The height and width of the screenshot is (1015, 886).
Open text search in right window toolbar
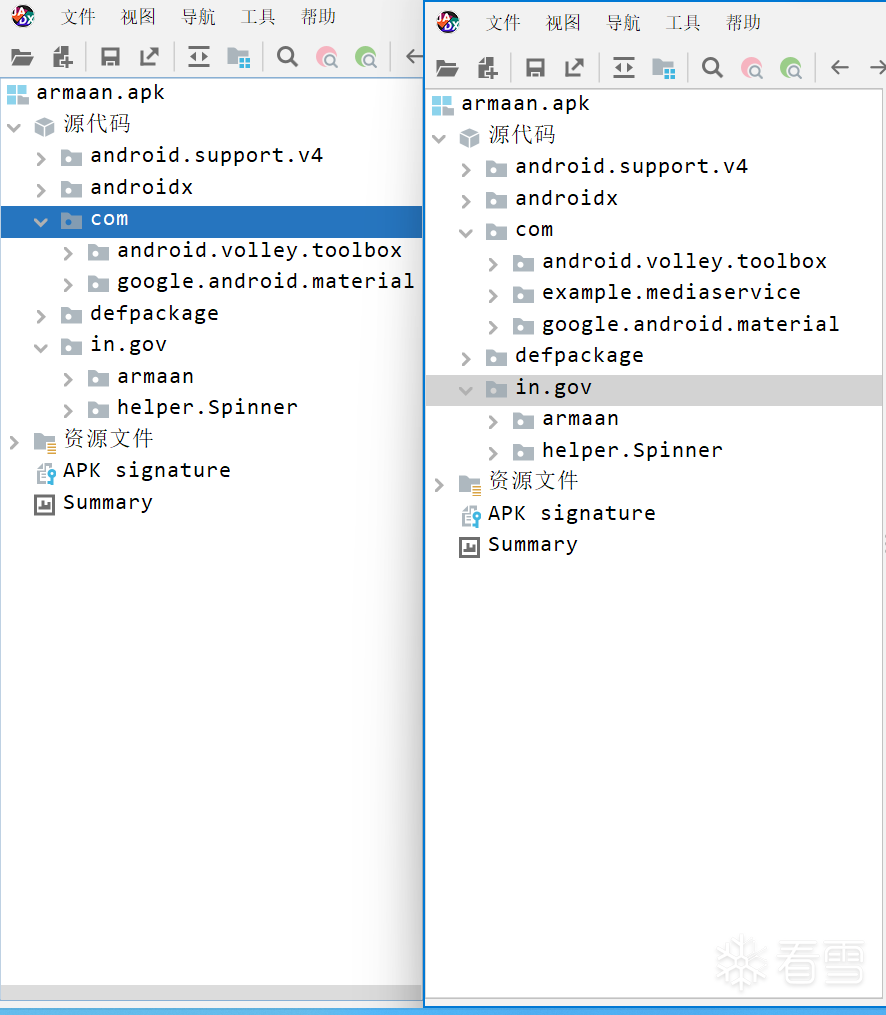(x=712, y=68)
